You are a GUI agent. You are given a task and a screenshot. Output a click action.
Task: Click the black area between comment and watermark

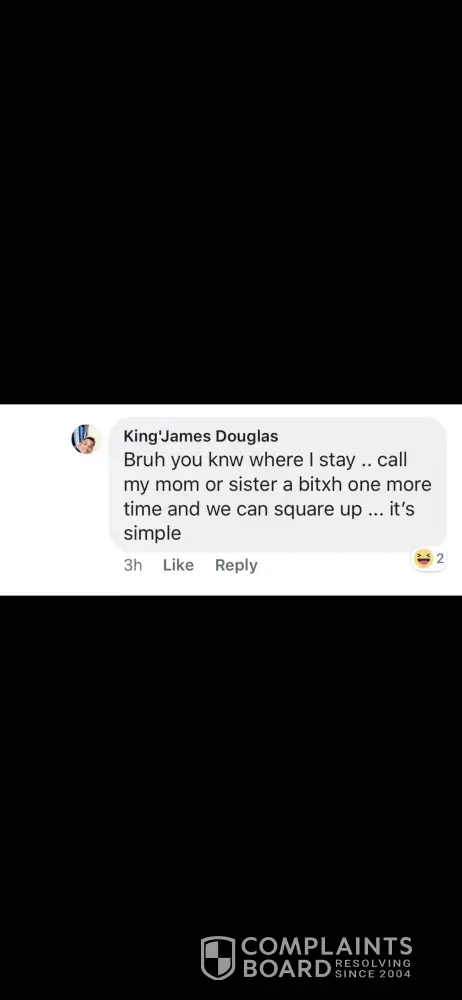(231, 759)
